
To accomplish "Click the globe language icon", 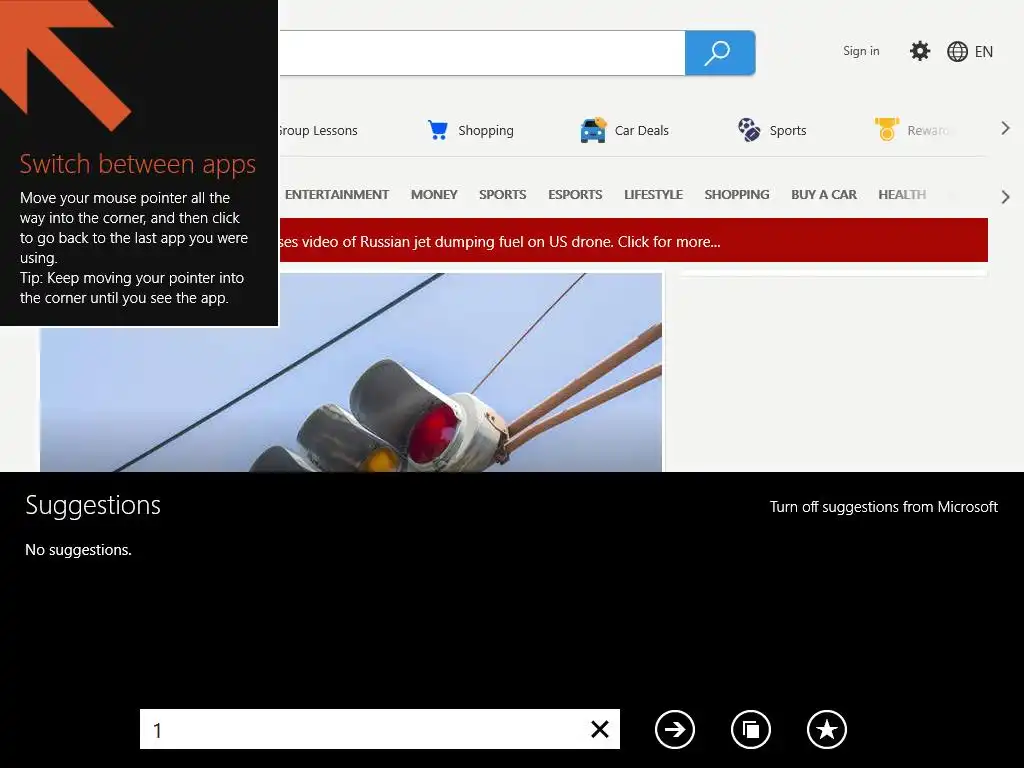I will tap(957, 52).
